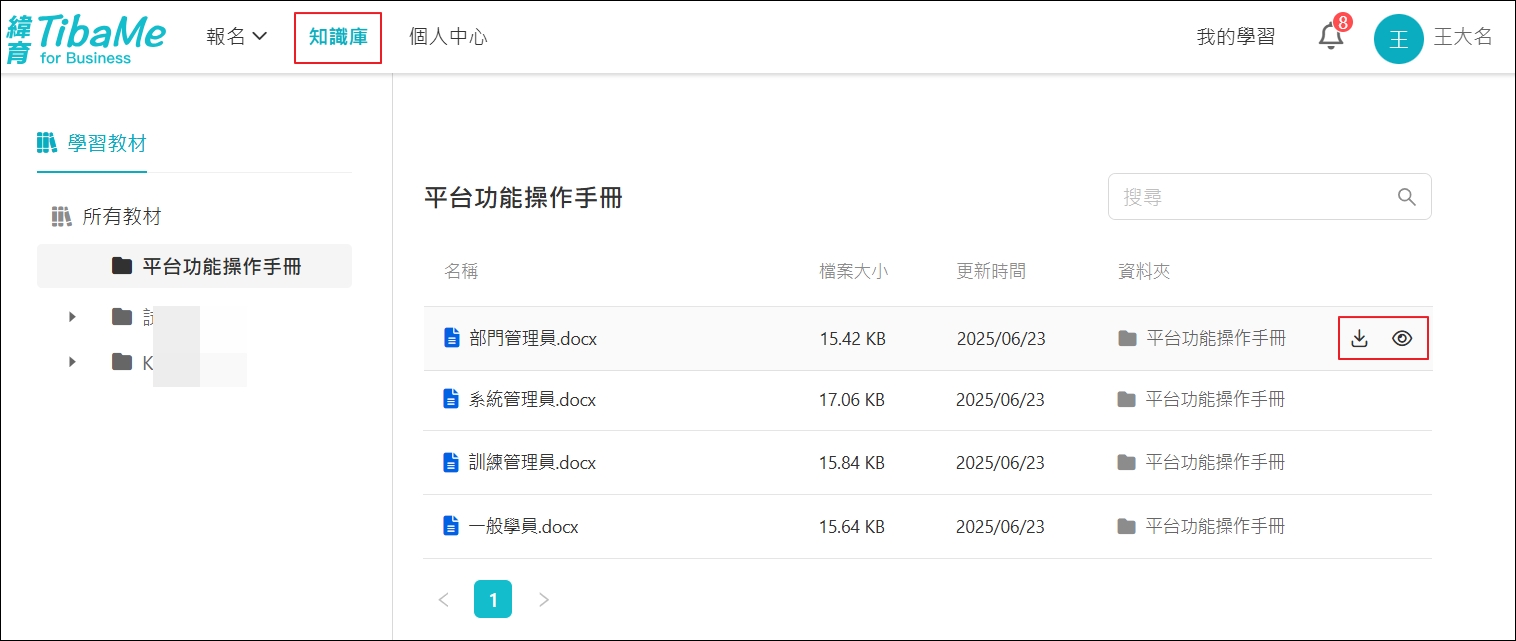The width and height of the screenshot is (1516, 641).
Task: Open the 知識庫 tab
Action: pos(338,38)
